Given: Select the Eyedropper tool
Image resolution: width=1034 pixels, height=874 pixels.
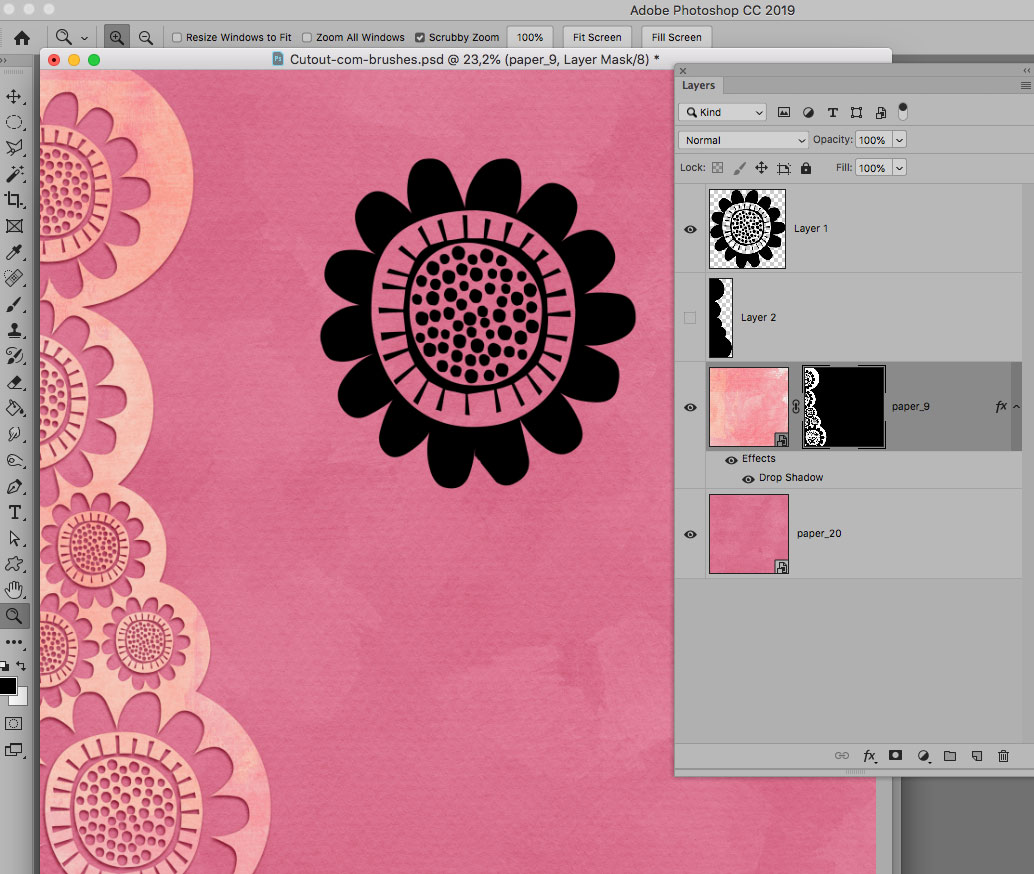Looking at the screenshot, I should [14, 252].
